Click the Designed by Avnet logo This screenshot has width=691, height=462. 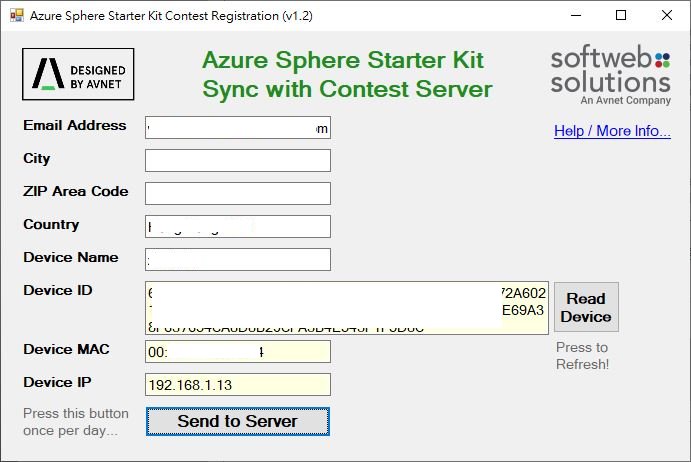tap(78, 74)
